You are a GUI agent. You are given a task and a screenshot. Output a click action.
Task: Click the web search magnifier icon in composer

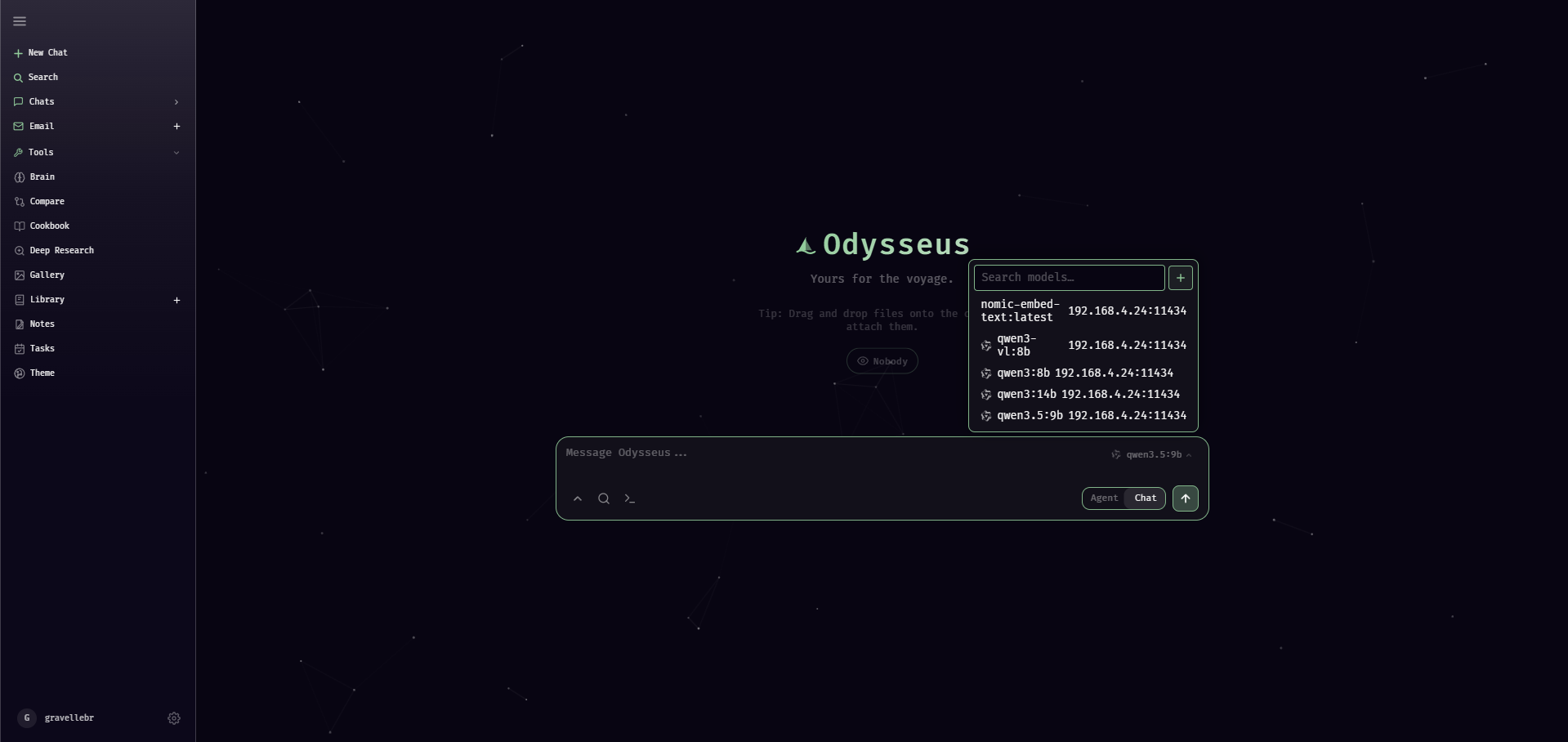coord(604,498)
